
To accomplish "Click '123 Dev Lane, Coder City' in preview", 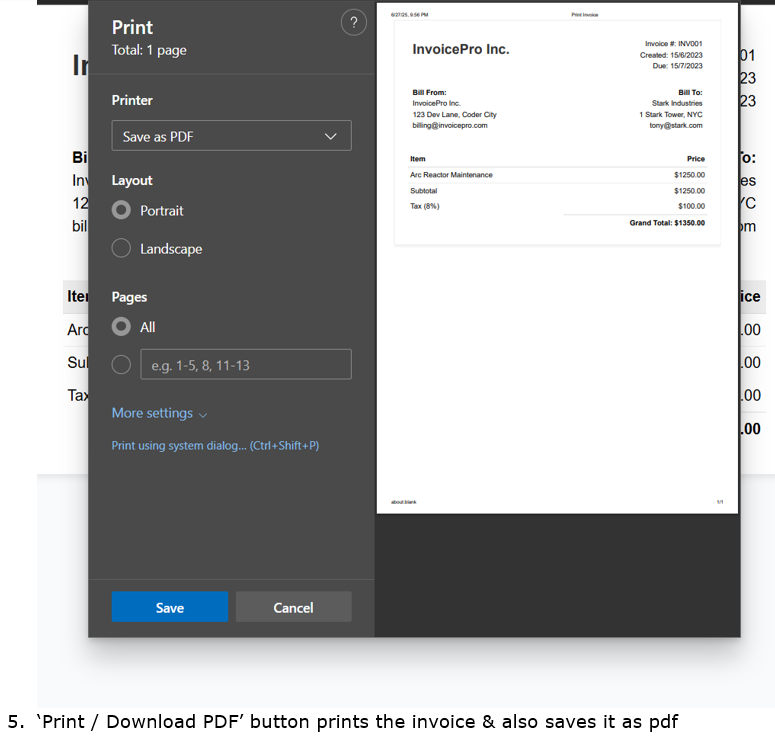I will pos(454,115).
